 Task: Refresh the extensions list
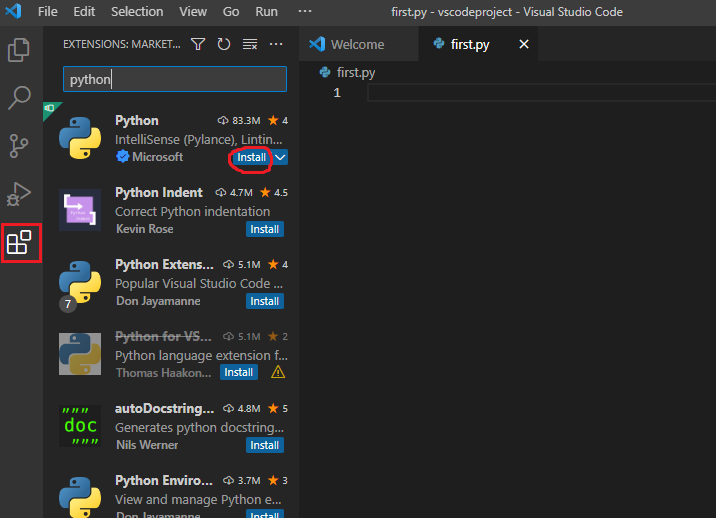coord(224,44)
